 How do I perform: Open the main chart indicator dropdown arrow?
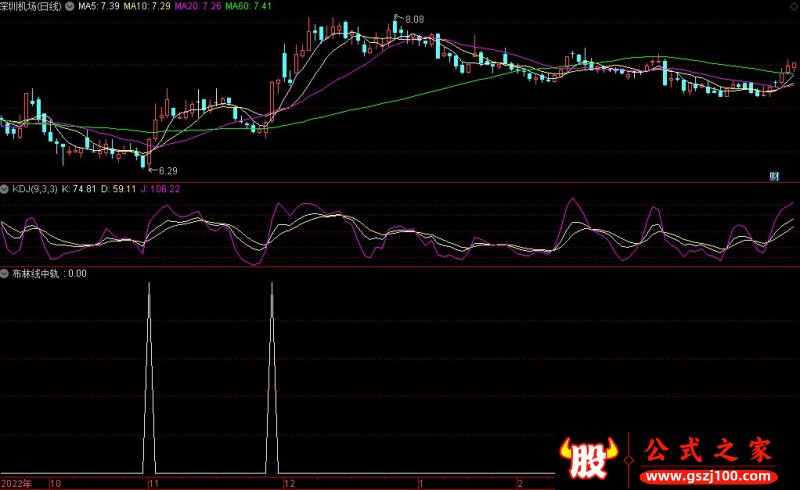tap(69, 7)
